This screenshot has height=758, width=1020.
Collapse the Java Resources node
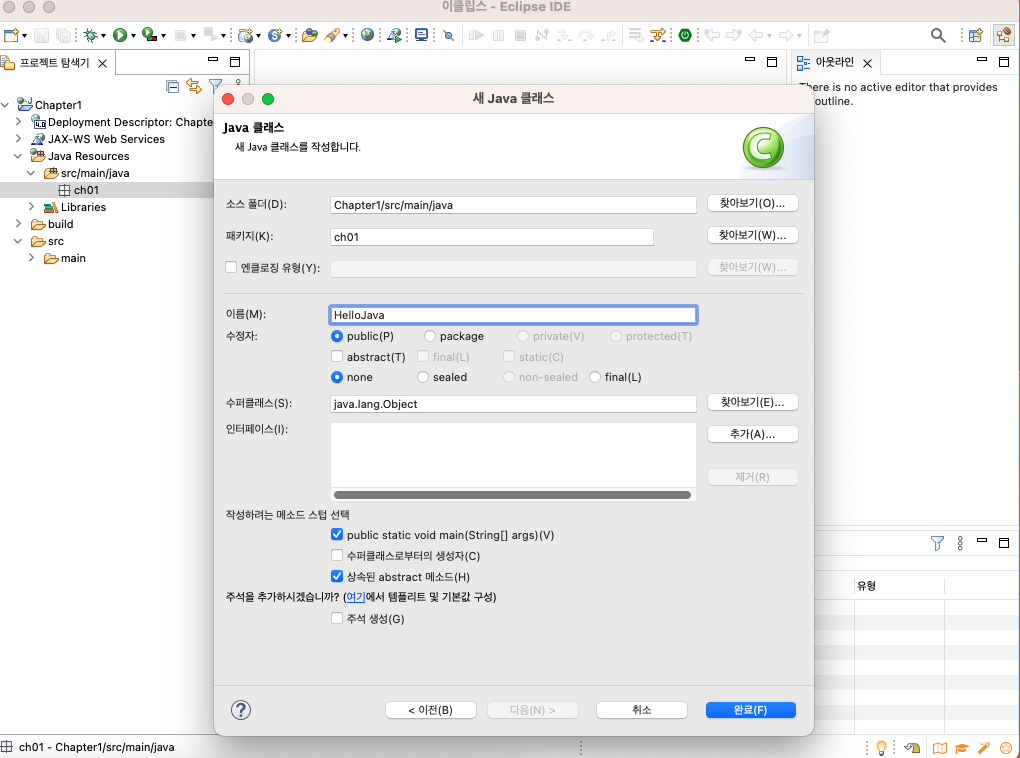pos(18,156)
